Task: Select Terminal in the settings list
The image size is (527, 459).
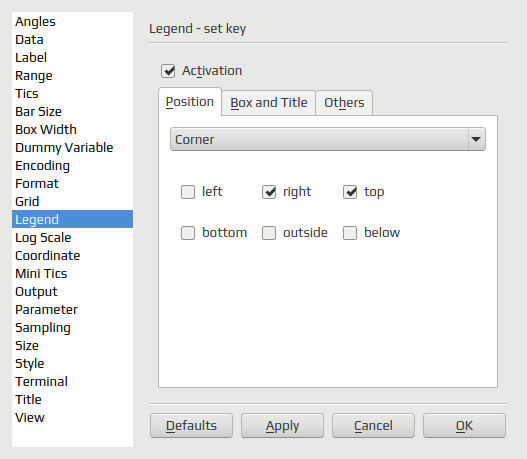Action: pos(72,382)
